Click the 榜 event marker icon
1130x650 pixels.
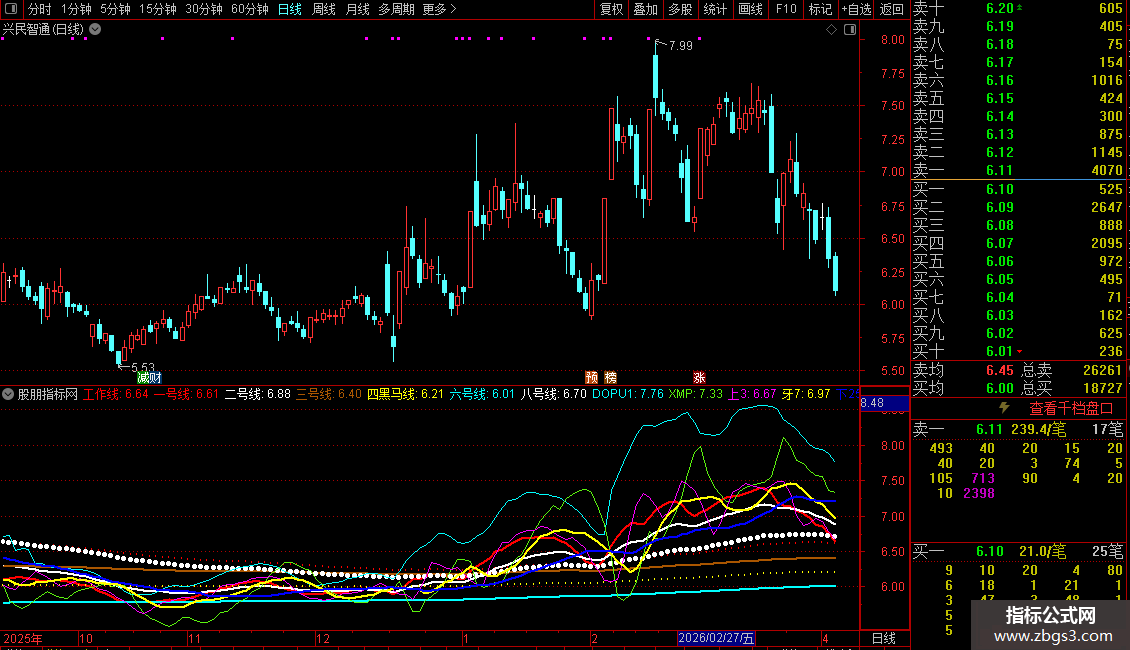point(610,377)
